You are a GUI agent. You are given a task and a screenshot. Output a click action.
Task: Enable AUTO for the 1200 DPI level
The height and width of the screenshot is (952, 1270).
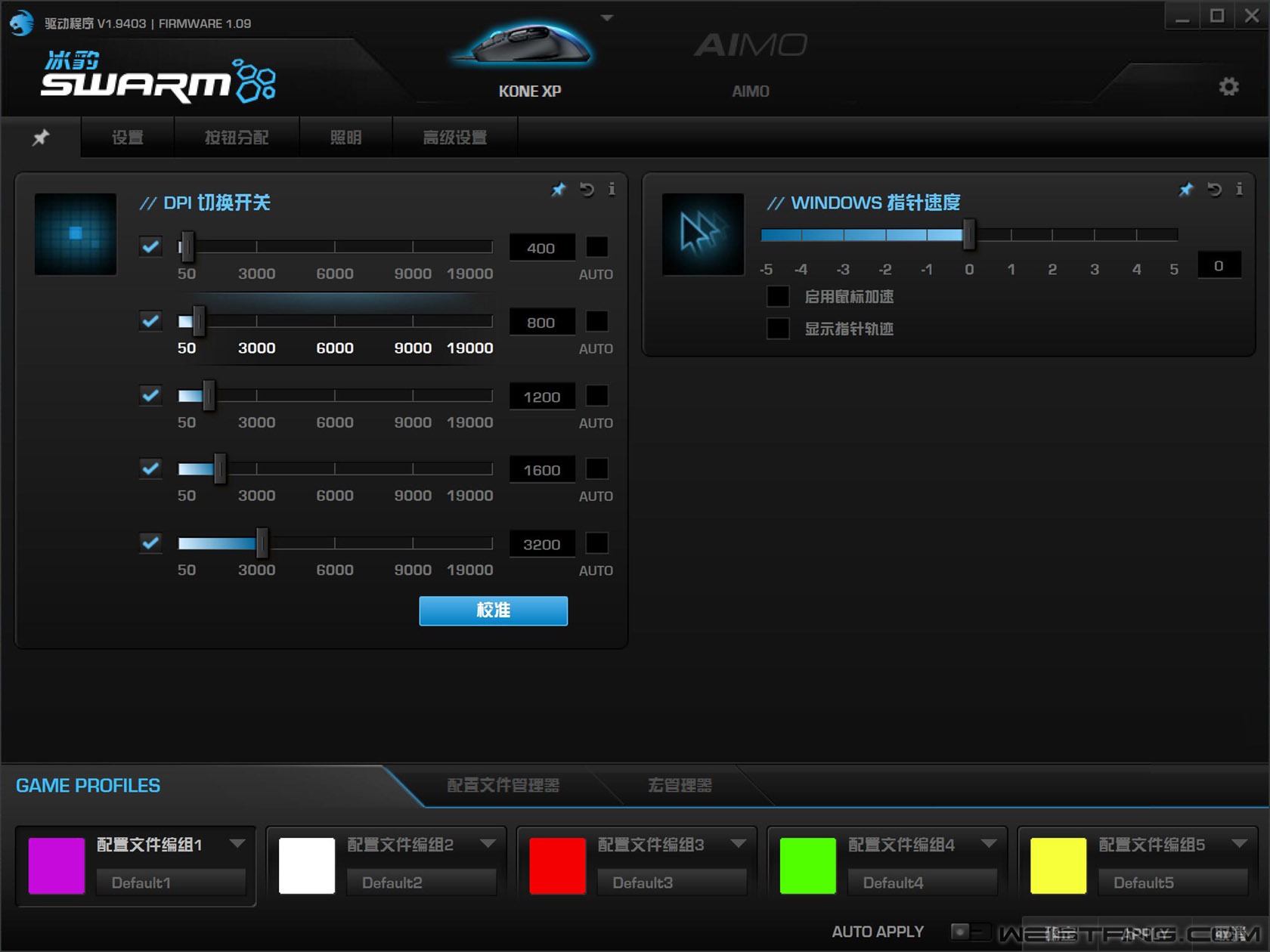coord(597,395)
